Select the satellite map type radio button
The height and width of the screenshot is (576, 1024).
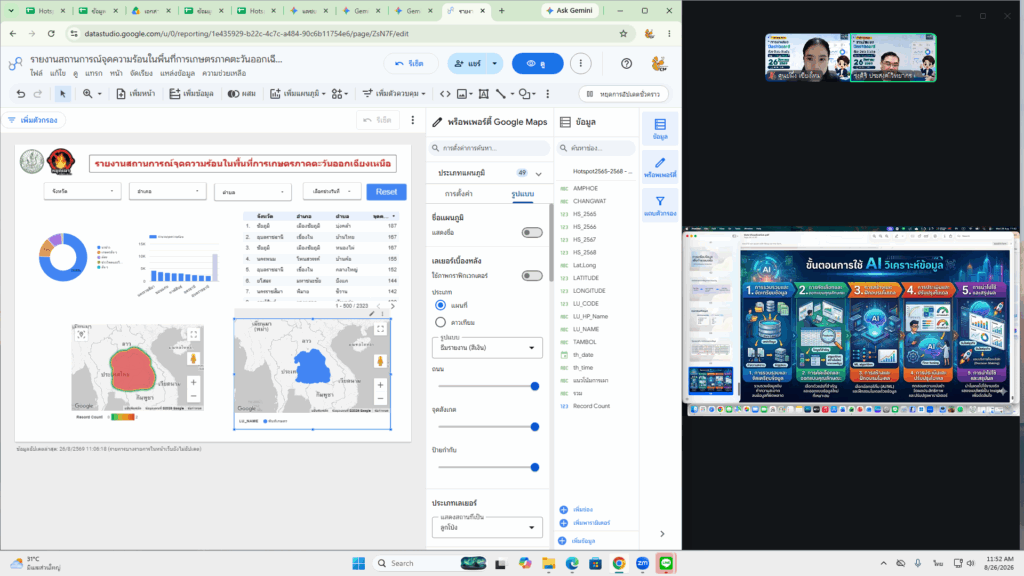coord(440,322)
